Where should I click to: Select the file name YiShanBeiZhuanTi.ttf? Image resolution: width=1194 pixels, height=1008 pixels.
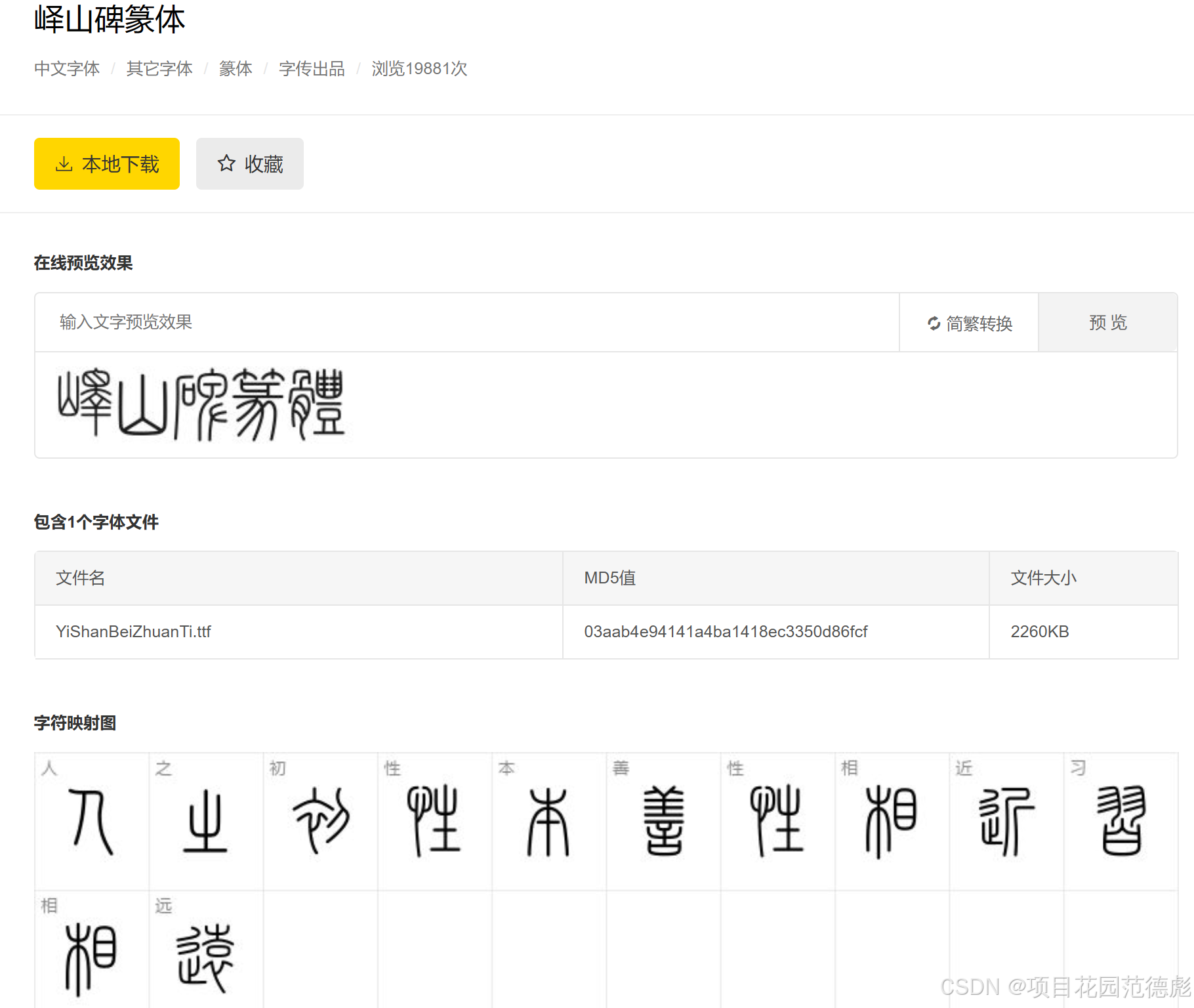pyautogui.click(x=133, y=632)
